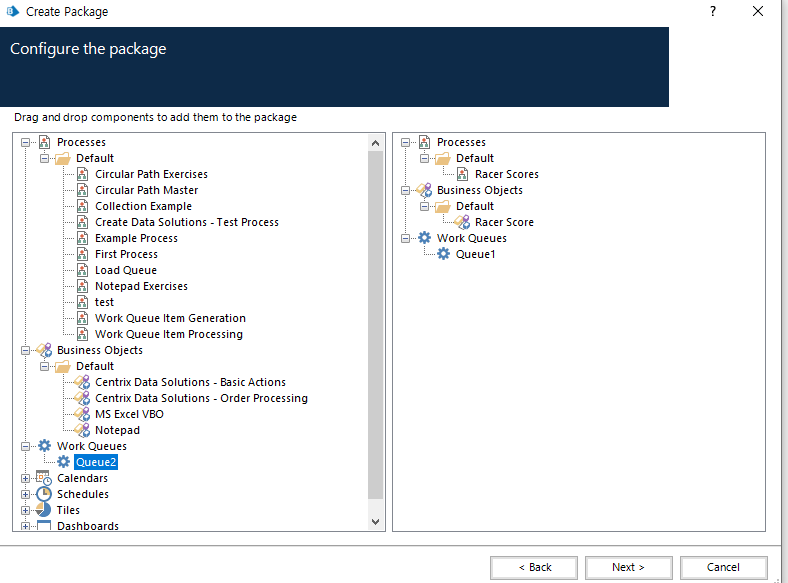Image resolution: width=788 pixels, height=583 pixels.
Task: Click the Notepad Exercises process icon
Action: pyautogui.click(x=83, y=286)
